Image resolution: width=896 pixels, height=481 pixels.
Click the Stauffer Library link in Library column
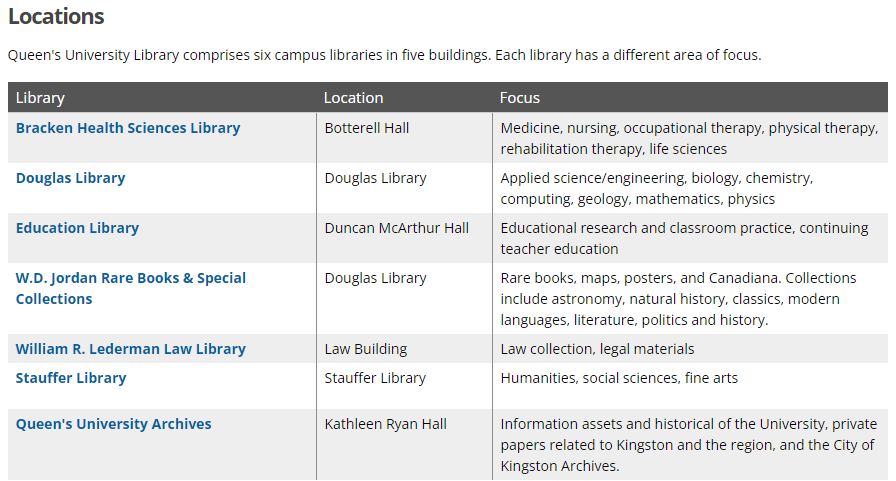tap(70, 378)
